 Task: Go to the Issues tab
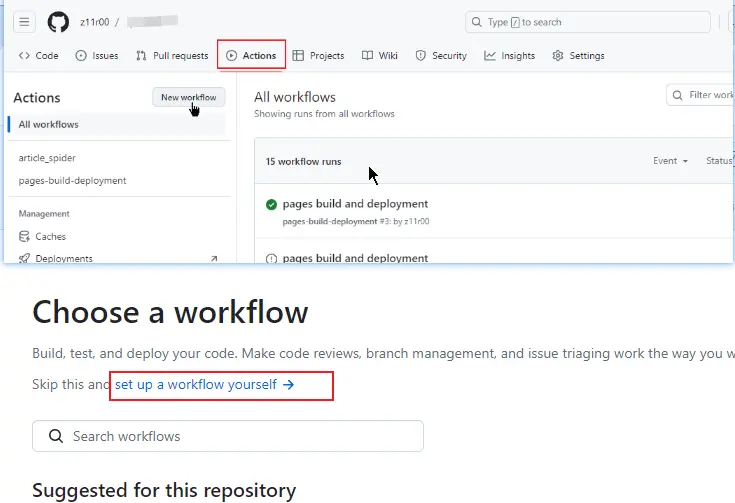click(x=97, y=56)
